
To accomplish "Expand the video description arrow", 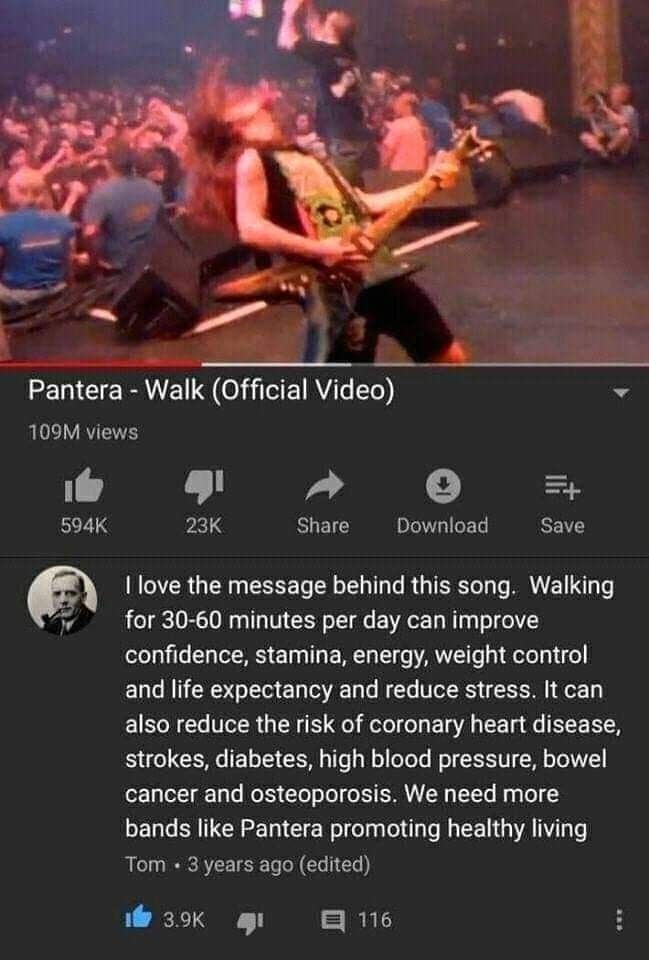I will [621, 393].
